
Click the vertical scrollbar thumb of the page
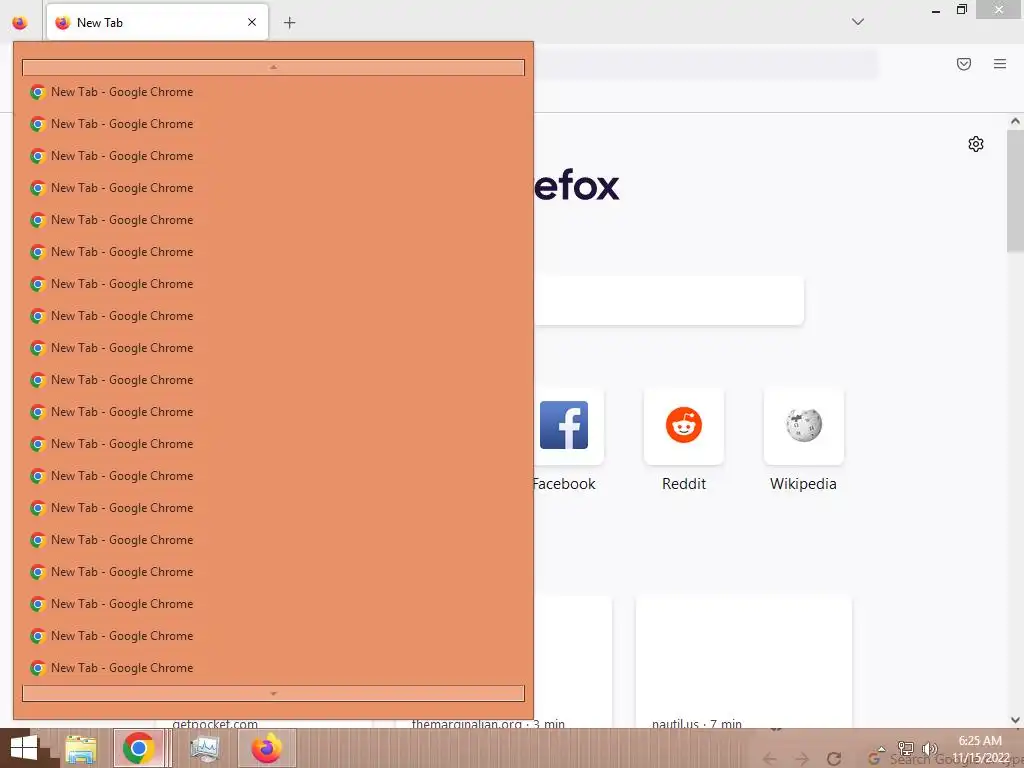point(1015,191)
